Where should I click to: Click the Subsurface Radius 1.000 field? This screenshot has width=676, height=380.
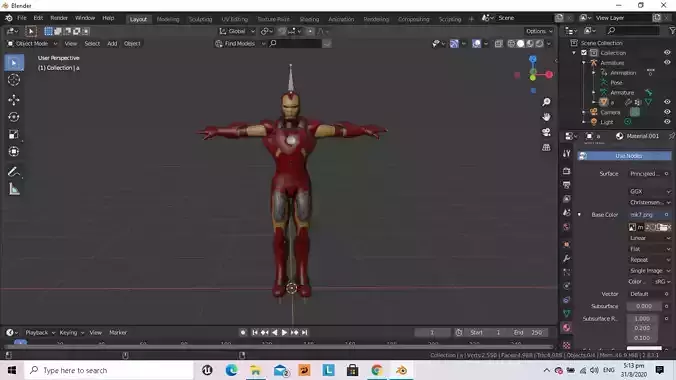point(642,319)
